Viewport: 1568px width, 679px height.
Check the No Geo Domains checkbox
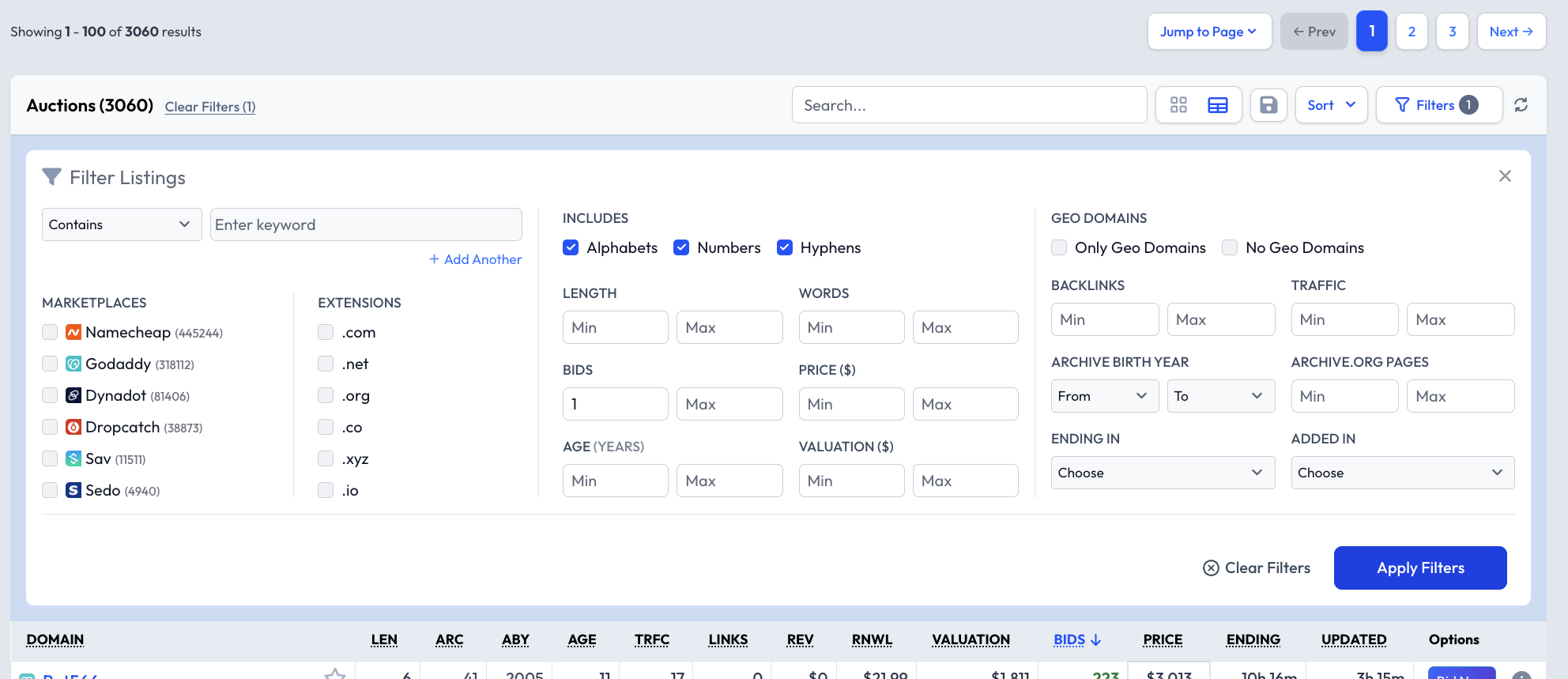(1230, 247)
